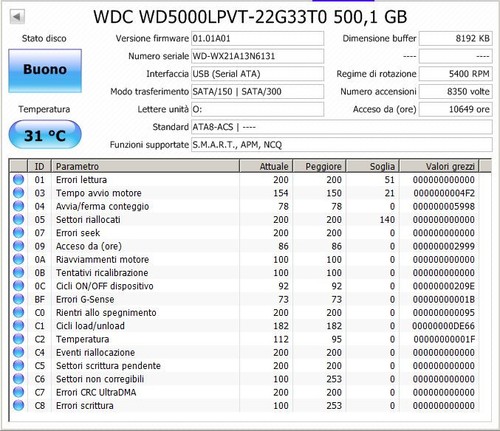This screenshot has height=431, width=500.
Task: Click raw value 000000005998
Action: [x=444, y=206]
